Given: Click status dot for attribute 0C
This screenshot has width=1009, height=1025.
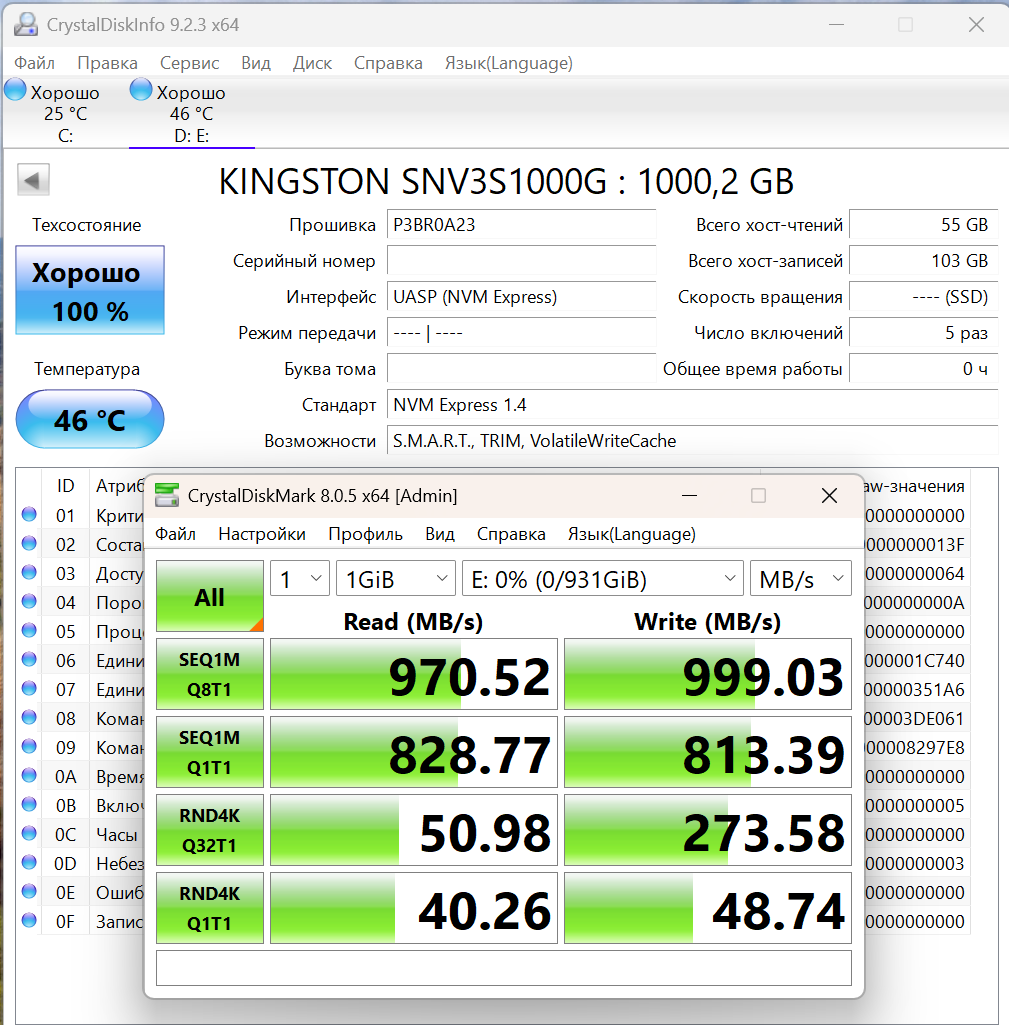Looking at the screenshot, I should [29, 833].
